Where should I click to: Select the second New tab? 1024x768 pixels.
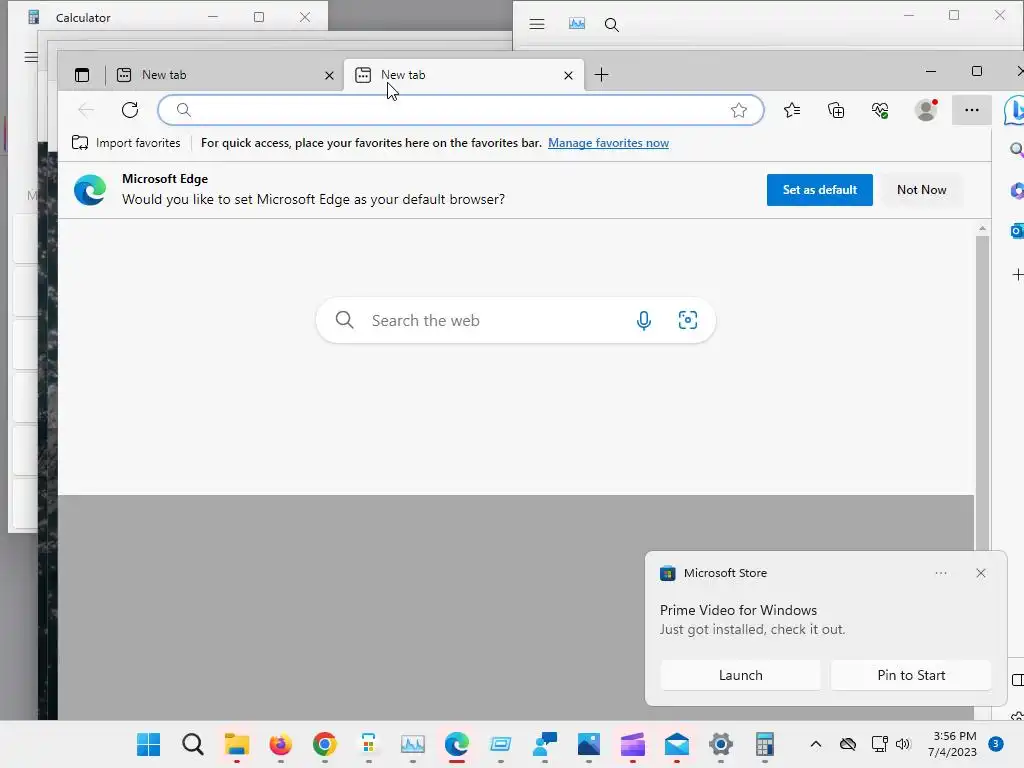click(x=464, y=75)
